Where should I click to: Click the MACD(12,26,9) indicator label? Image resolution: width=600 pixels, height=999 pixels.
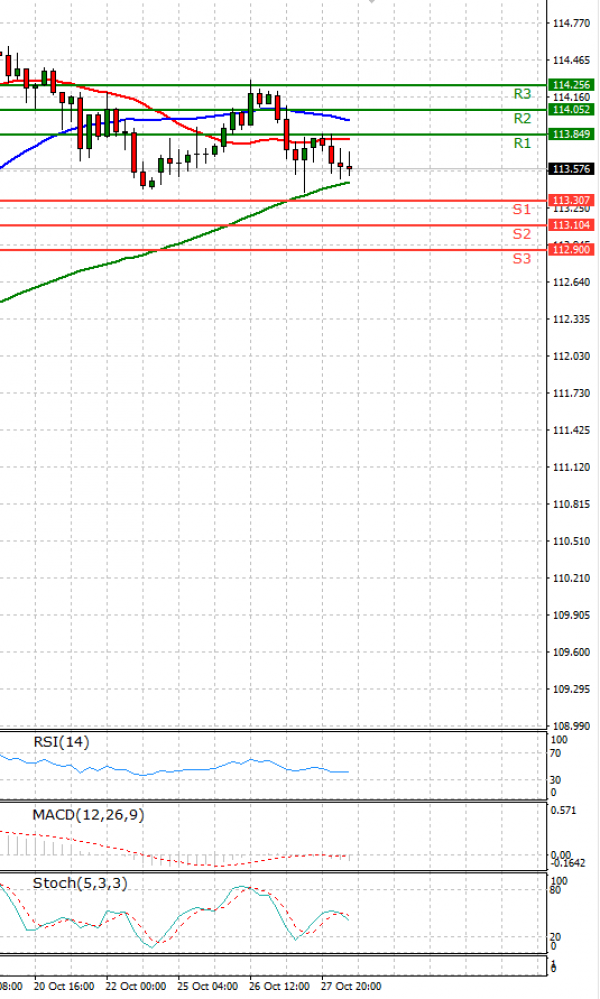tap(89, 815)
